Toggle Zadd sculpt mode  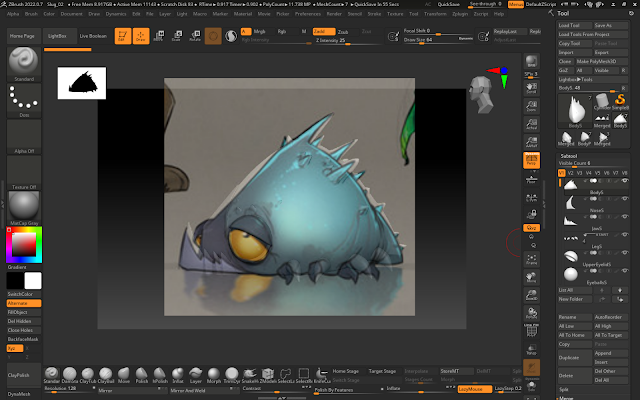pos(324,31)
